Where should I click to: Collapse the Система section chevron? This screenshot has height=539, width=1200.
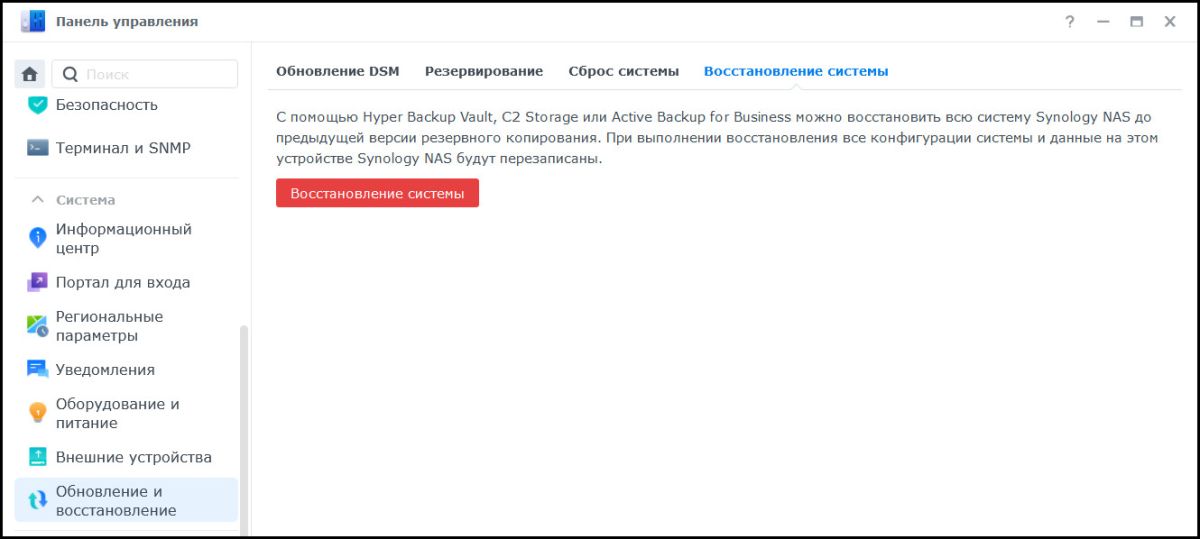tap(38, 200)
